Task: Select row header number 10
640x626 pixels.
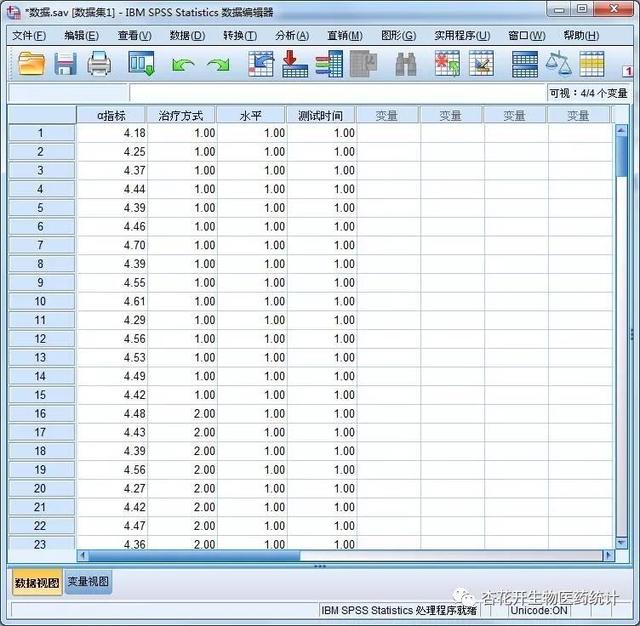Action: pos(42,301)
